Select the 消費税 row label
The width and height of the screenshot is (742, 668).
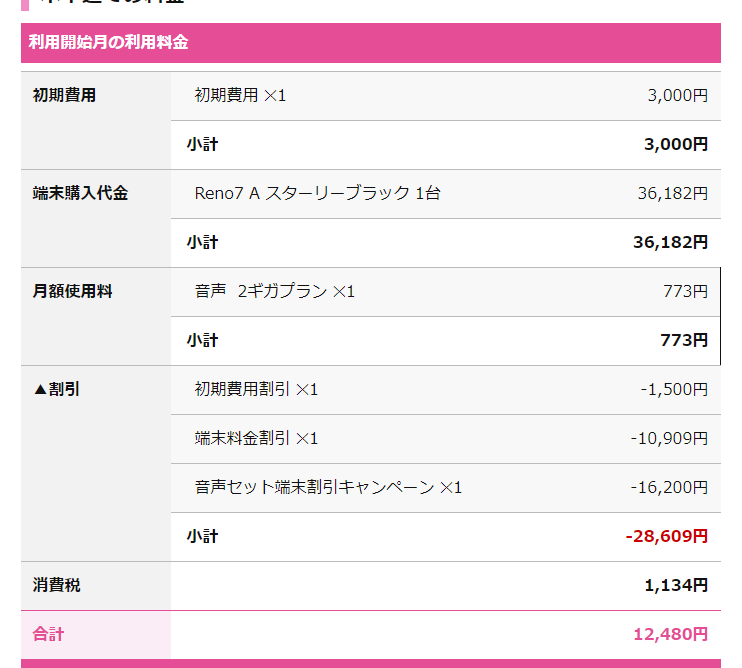pyautogui.click(x=56, y=585)
